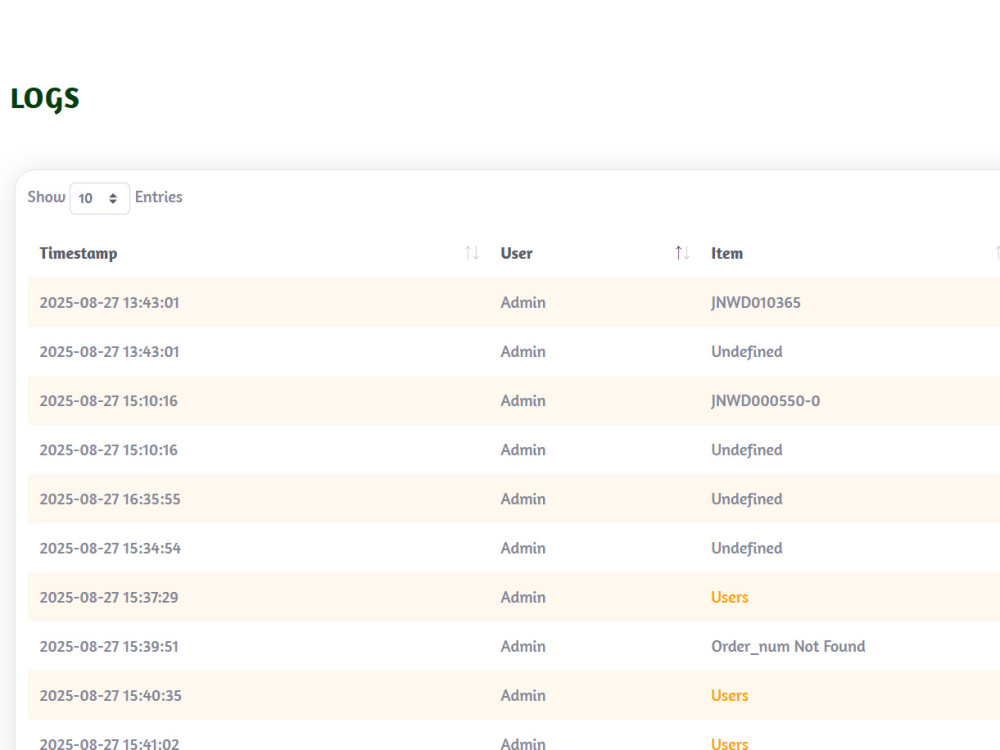Click Admin user in the JNWD000550-0 row
This screenshot has height=750, width=1000.
point(523,401)
